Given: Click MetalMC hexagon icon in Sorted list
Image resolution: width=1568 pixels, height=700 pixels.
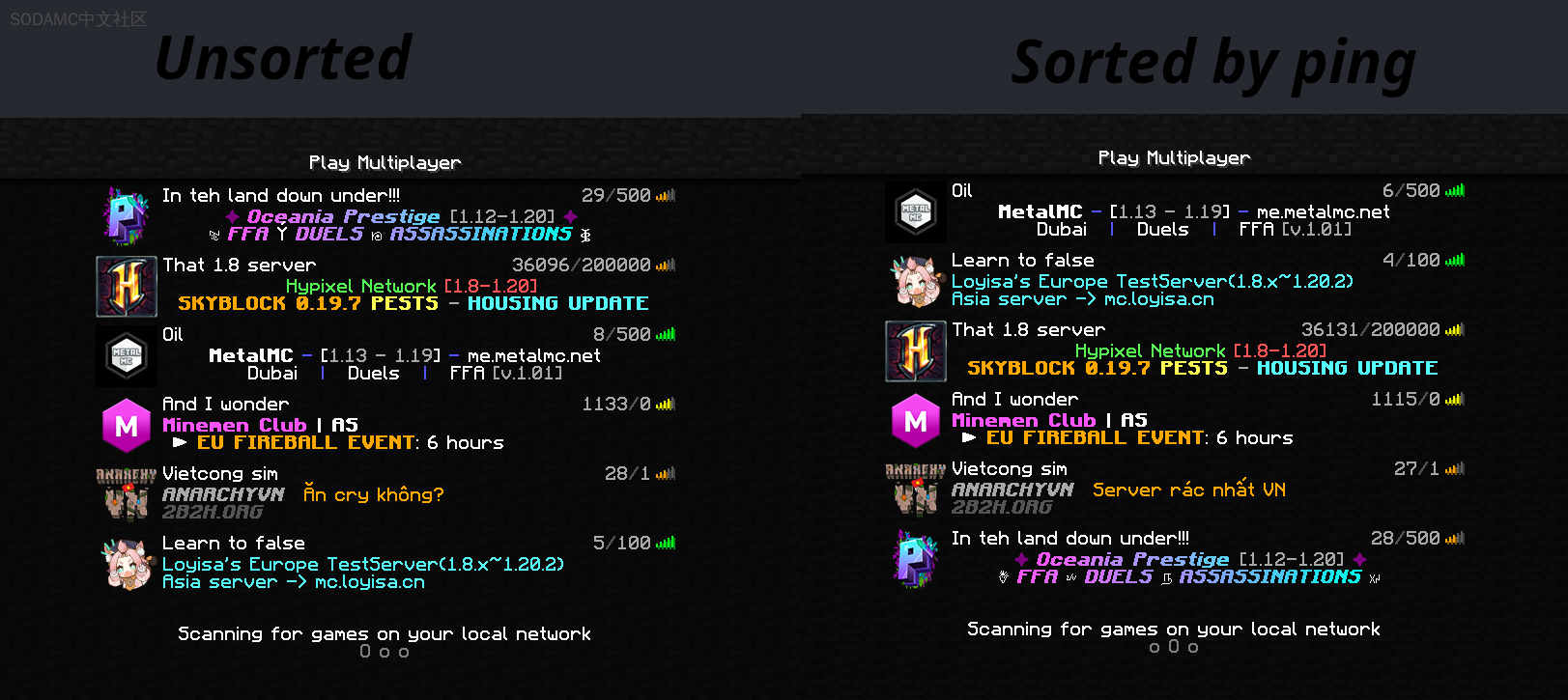Looking at the screenshot, I should click(x=916, y=211).
